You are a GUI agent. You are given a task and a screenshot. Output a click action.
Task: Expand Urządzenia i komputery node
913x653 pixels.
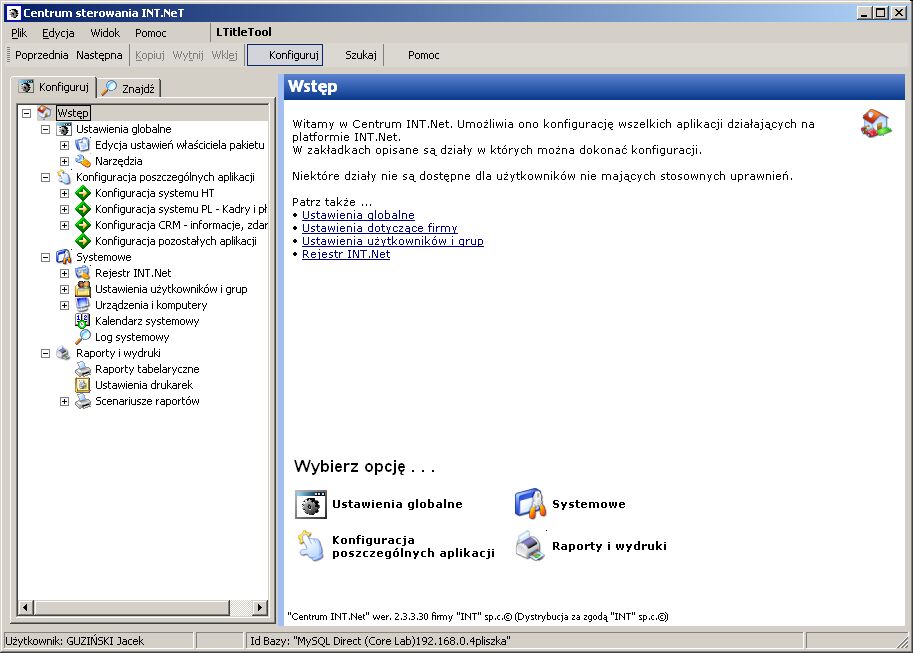click(x=65, y=305)
